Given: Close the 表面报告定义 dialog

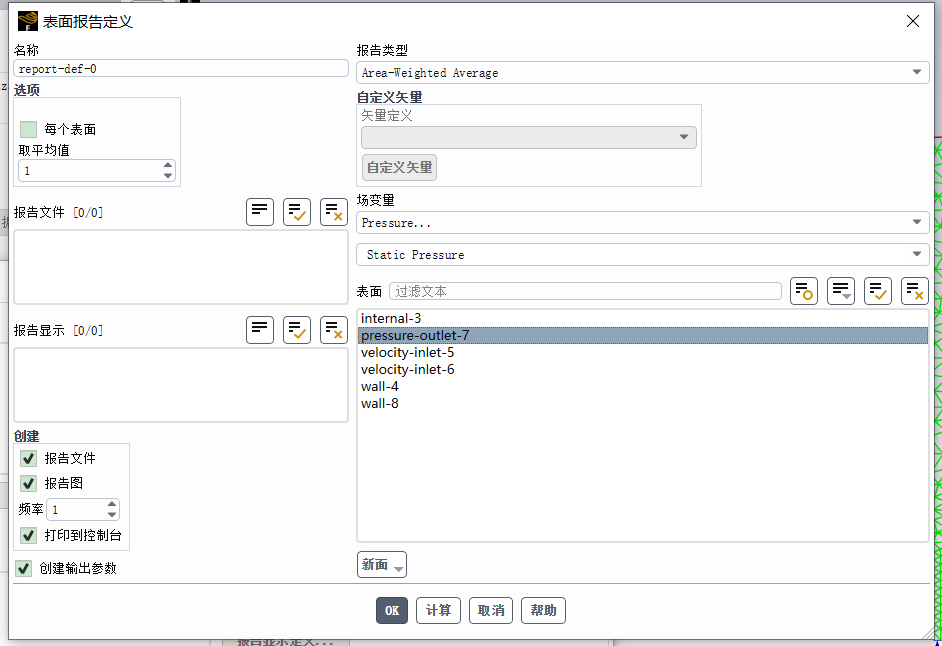Looking at the screenshot, I should pyautogui.click(x=913, y=21).
